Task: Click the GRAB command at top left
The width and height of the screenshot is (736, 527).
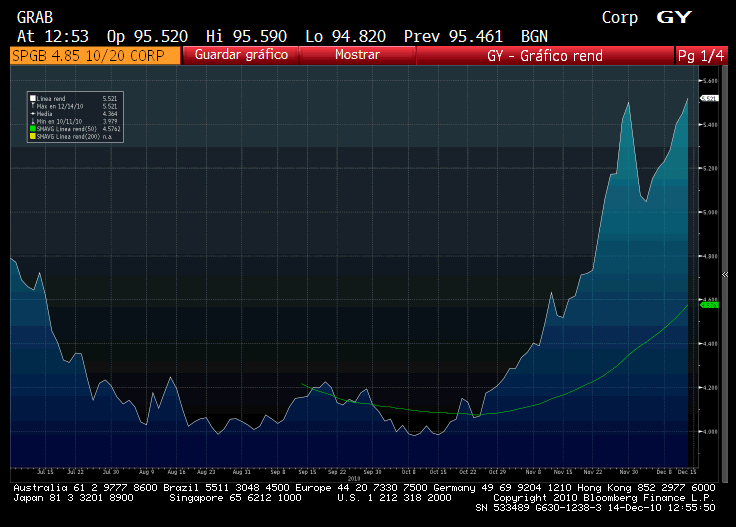Action: (35, 17)
